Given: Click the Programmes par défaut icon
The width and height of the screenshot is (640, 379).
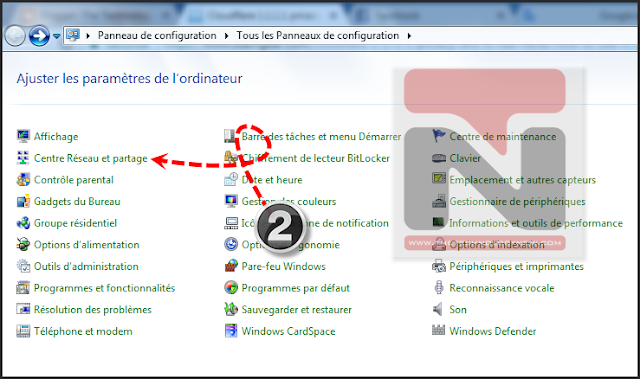Looking at the screenshot, I should click(x=231, y=287).
